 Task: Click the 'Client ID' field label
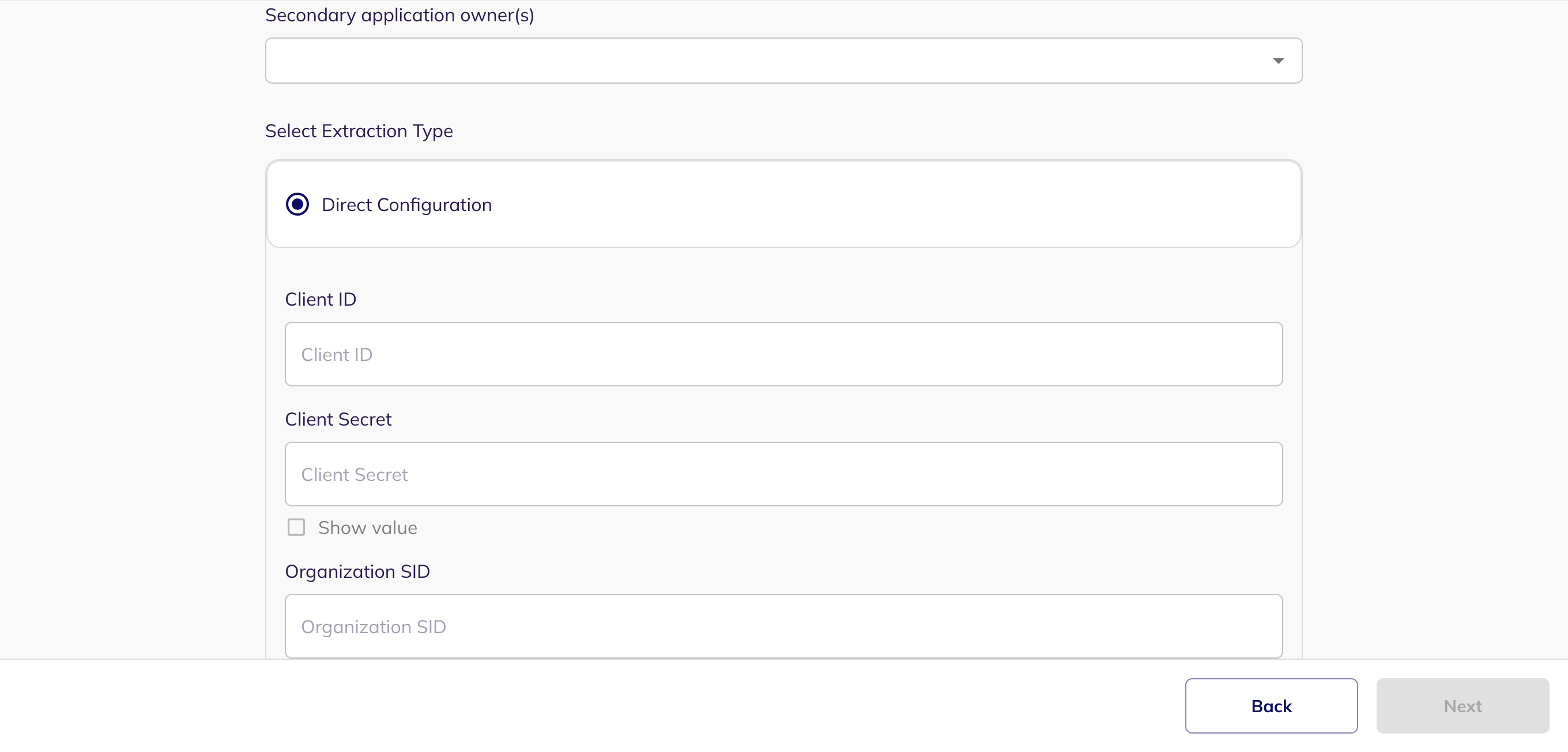tap(320, 299)
